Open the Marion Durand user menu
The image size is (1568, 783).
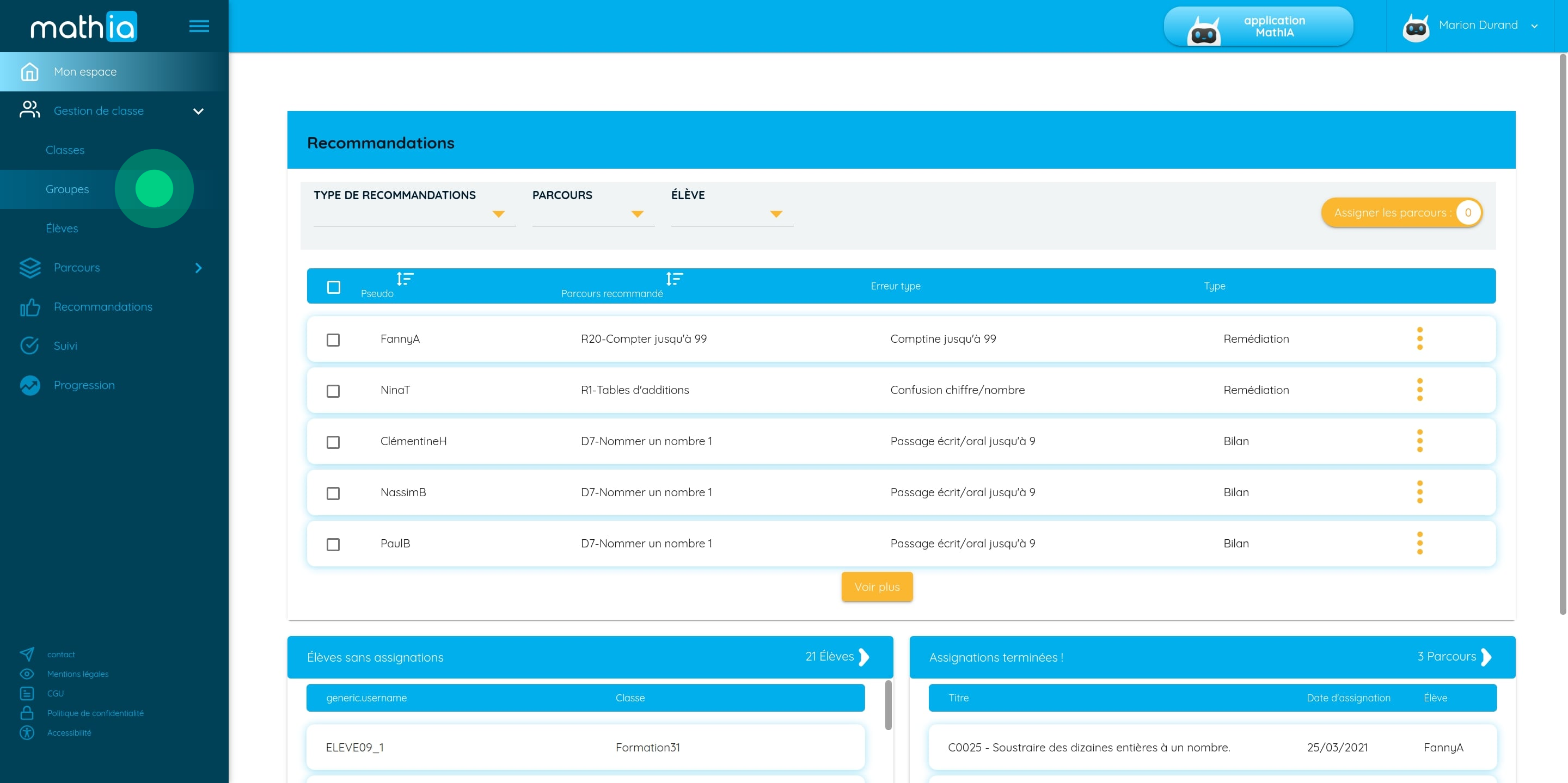click(1471, 26)
